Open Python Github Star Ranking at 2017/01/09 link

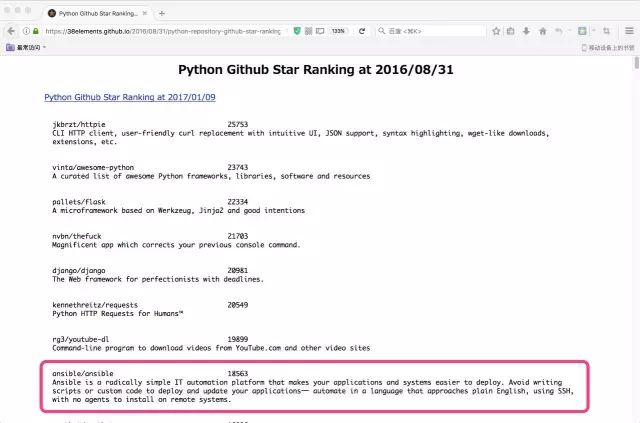point(130,97)
